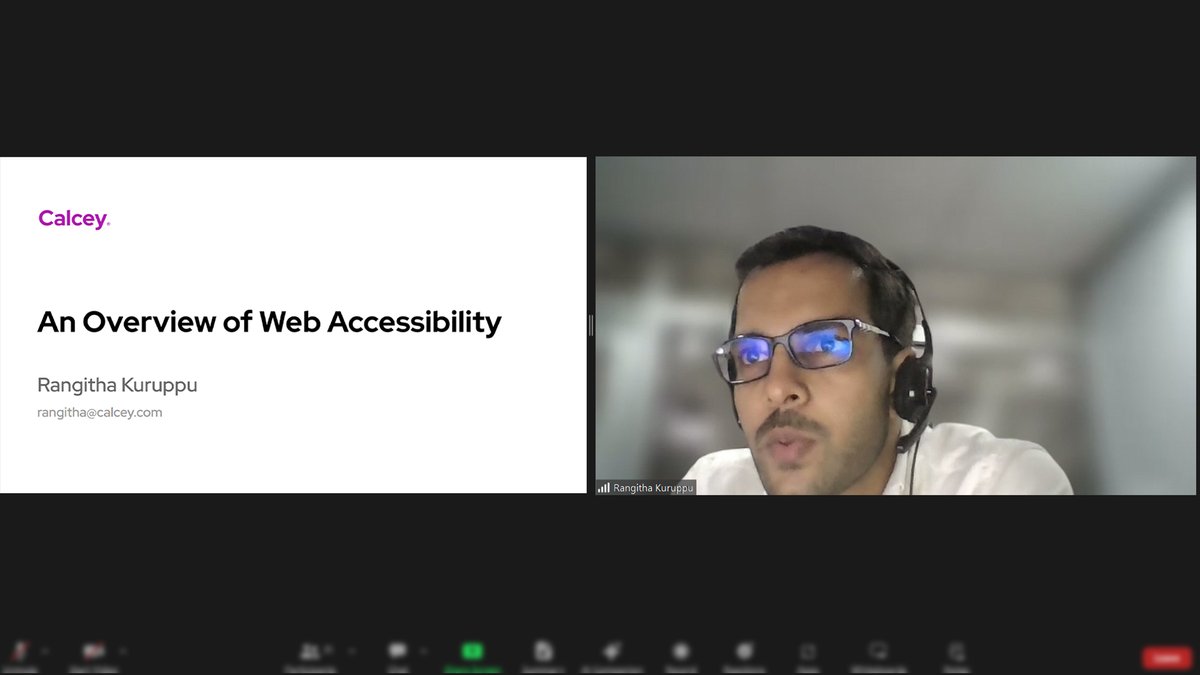Click the red Leave meeting button

(x=1167, y=657)
